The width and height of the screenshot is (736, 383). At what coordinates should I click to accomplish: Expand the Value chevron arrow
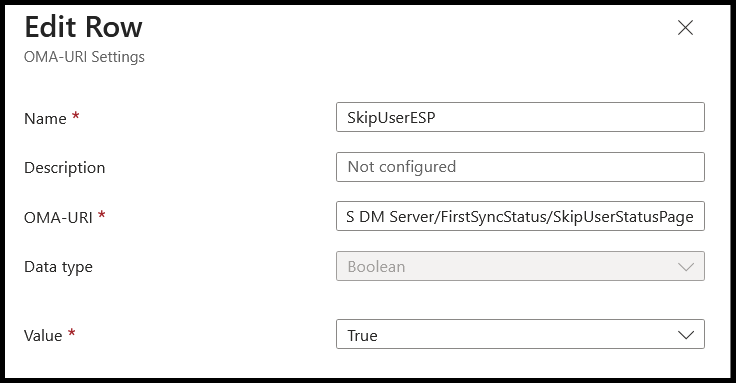686,335
